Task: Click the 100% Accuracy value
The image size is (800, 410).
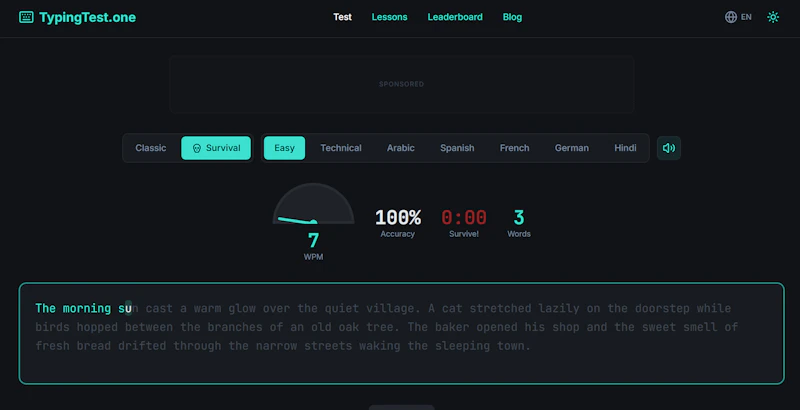Action: (x=397, y=218)
